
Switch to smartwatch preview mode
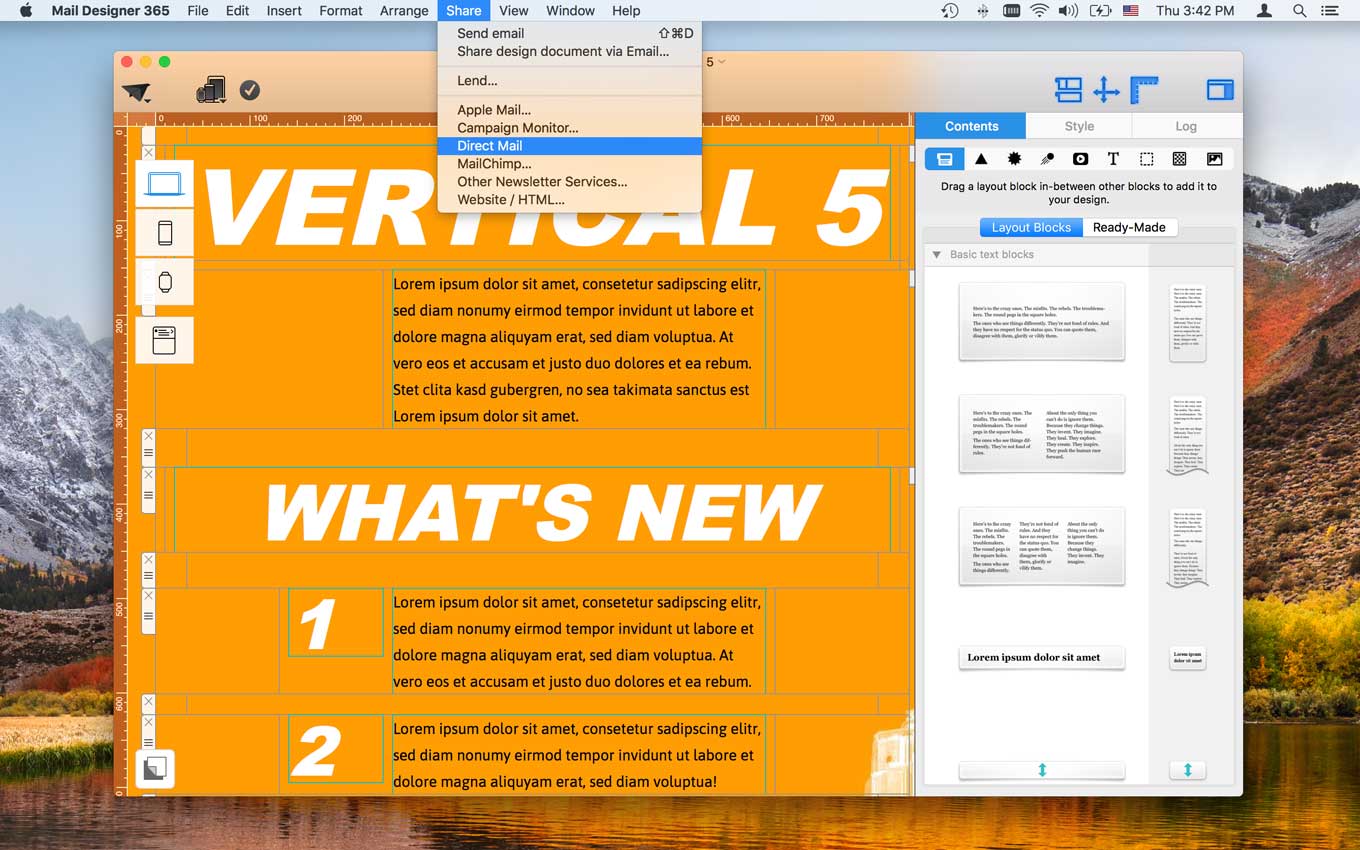coord(164,282)
